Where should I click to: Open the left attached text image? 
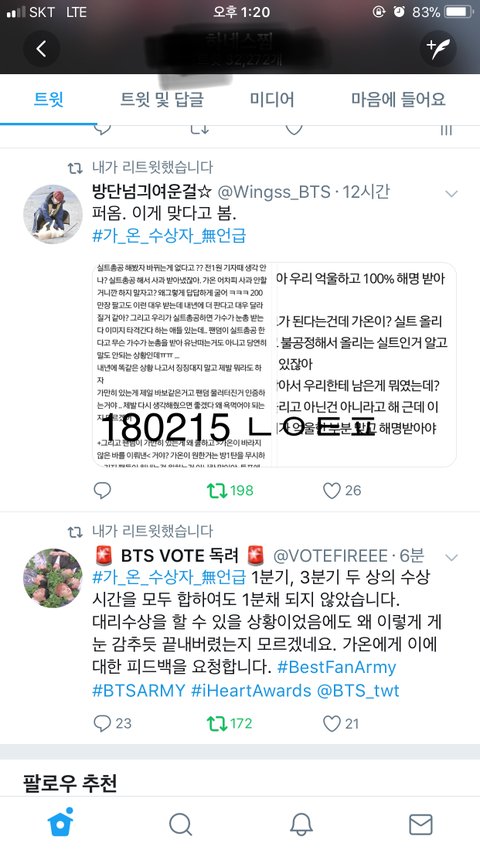pyautogui.click(x=182, y=364)
